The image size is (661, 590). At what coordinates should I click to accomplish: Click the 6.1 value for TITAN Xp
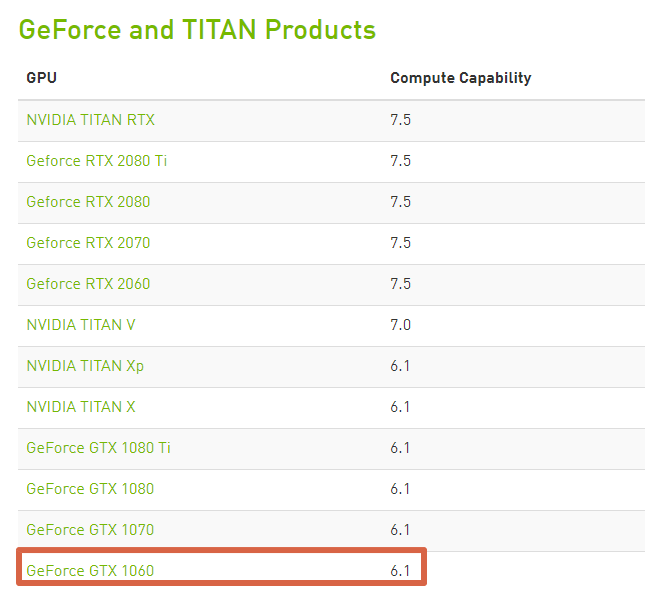click(400, 366)
